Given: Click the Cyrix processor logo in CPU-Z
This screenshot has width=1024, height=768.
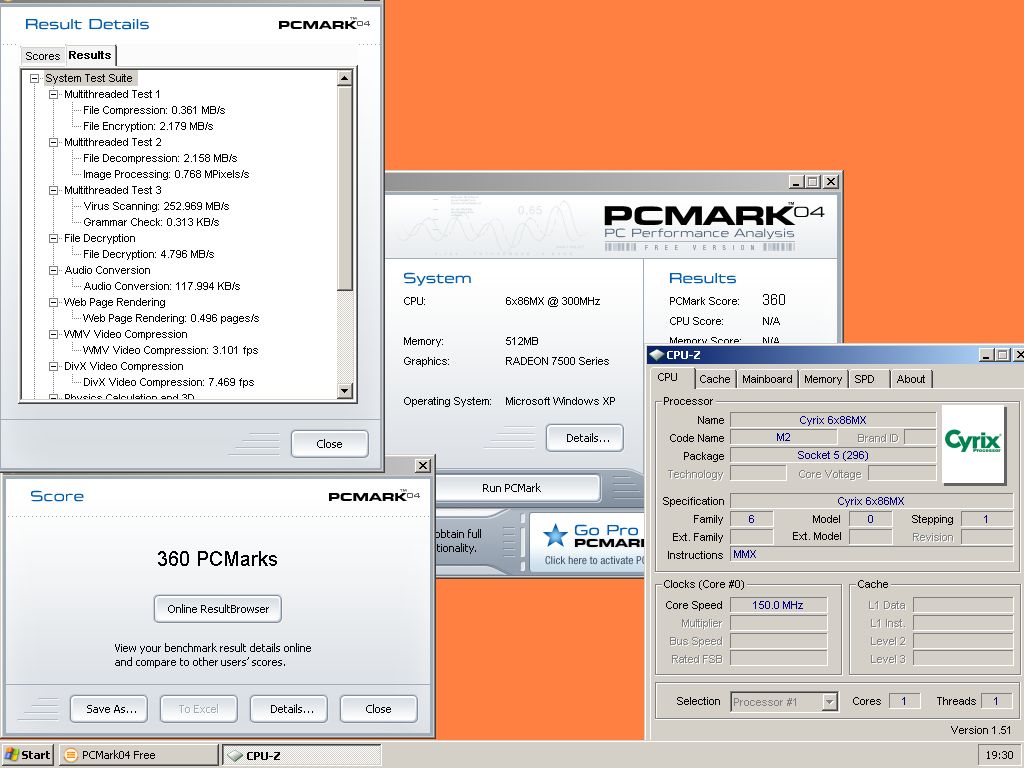Looking at the screenshot, I should coord(973,444).
